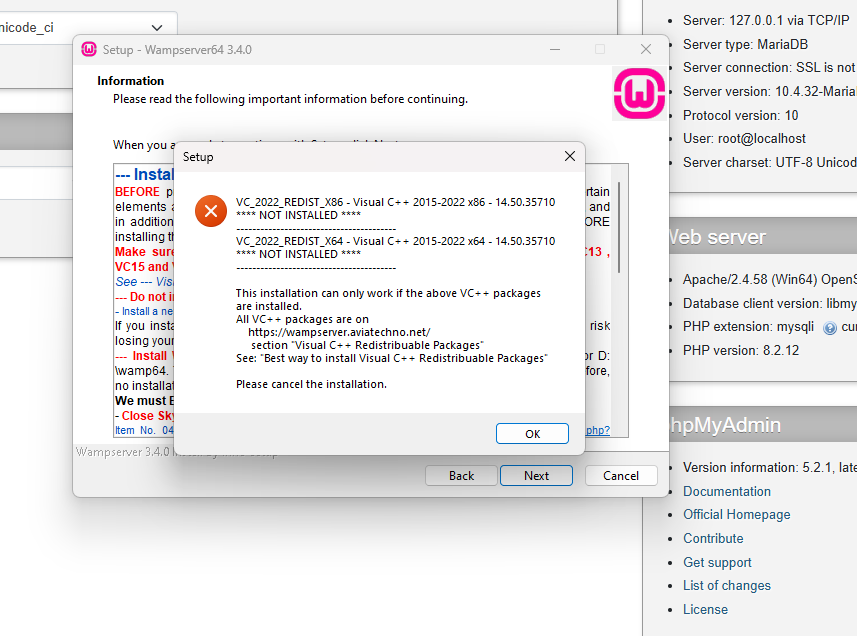
Task: Close the Wampserver64 setup window
Action: (645, 49)
